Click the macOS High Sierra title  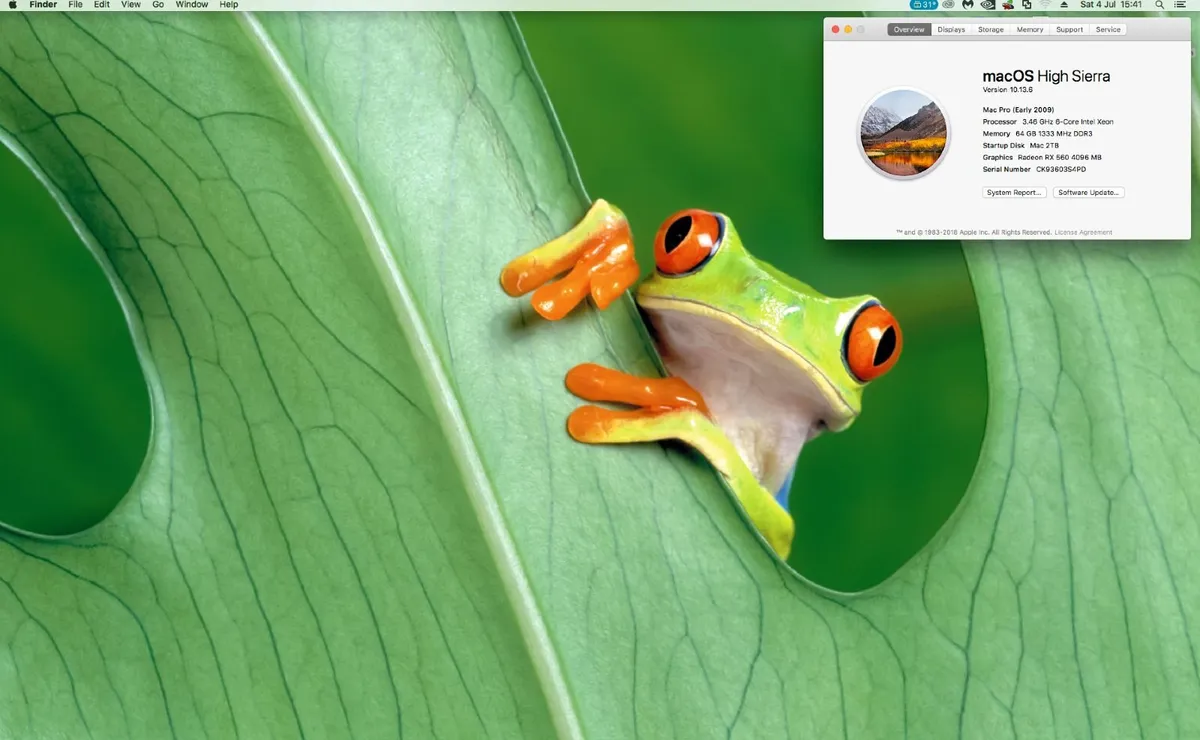click(x=1046, y=76)
